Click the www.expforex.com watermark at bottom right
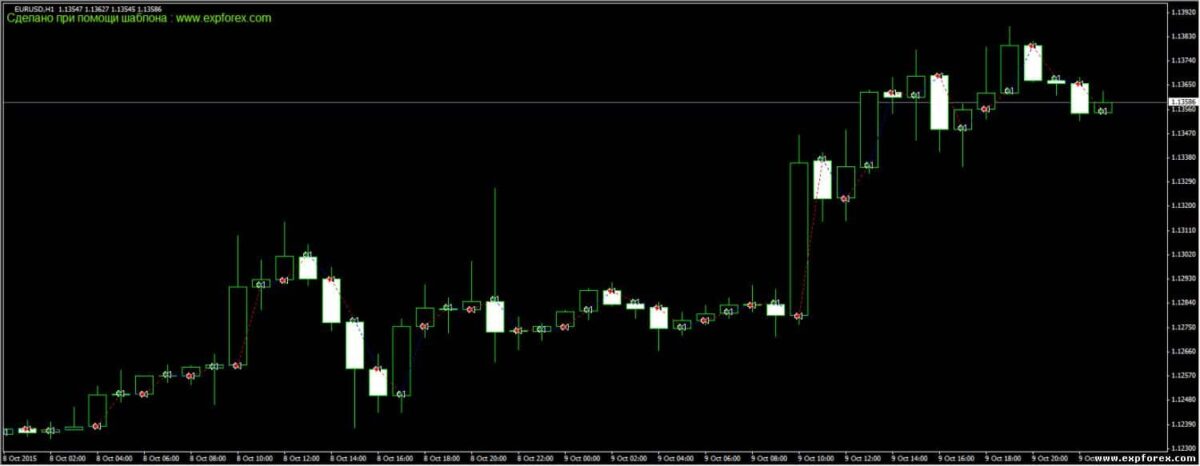The height and width of the screenshot is (466, 1200). (x=1135, y=459)
